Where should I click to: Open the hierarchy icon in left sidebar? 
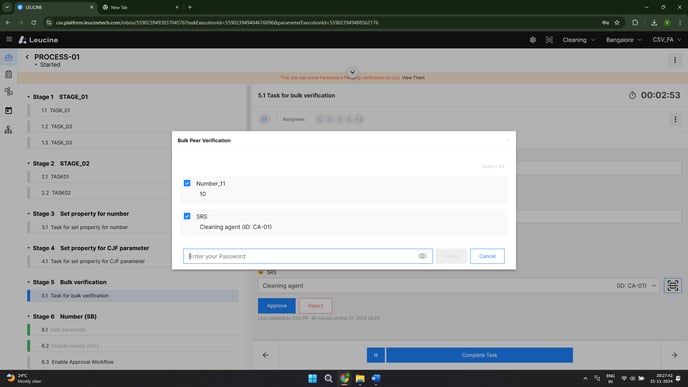tap(8, 129)
